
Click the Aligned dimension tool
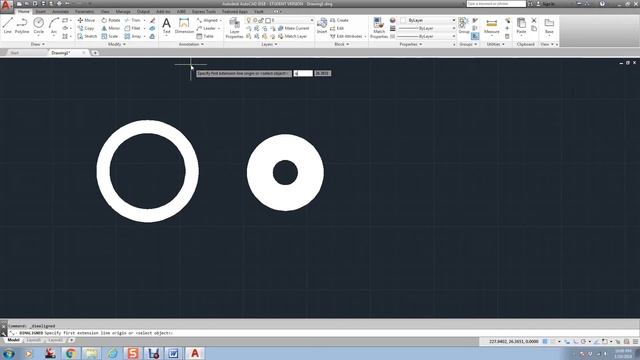[x=207, y=20]
